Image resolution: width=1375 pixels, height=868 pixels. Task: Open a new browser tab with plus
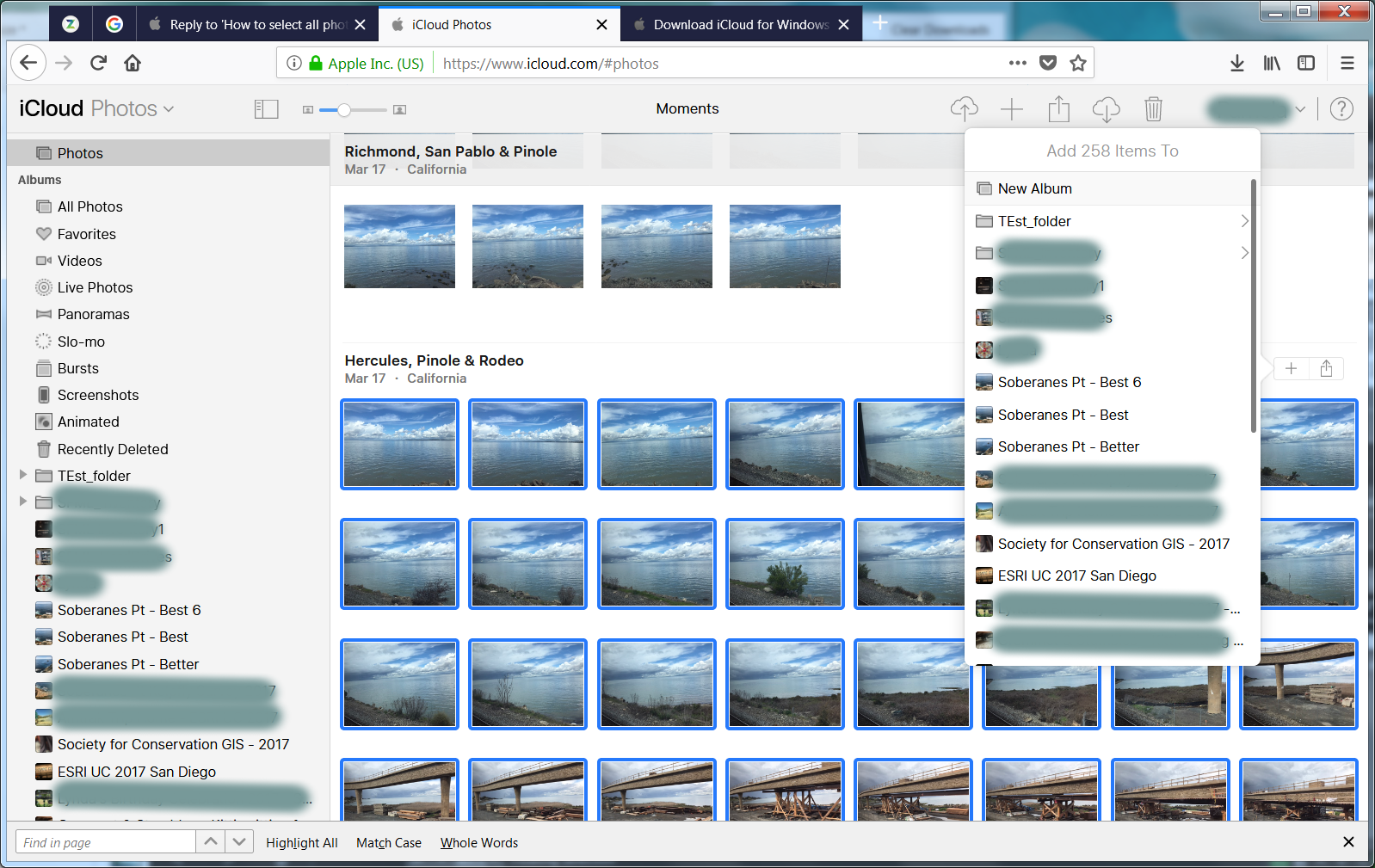point(879,23)
